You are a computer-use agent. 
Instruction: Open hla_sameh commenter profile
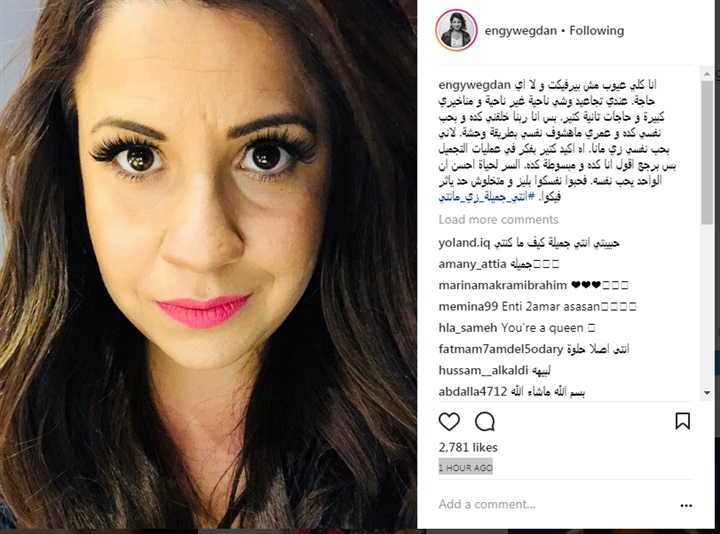click(x=467, y=328)
